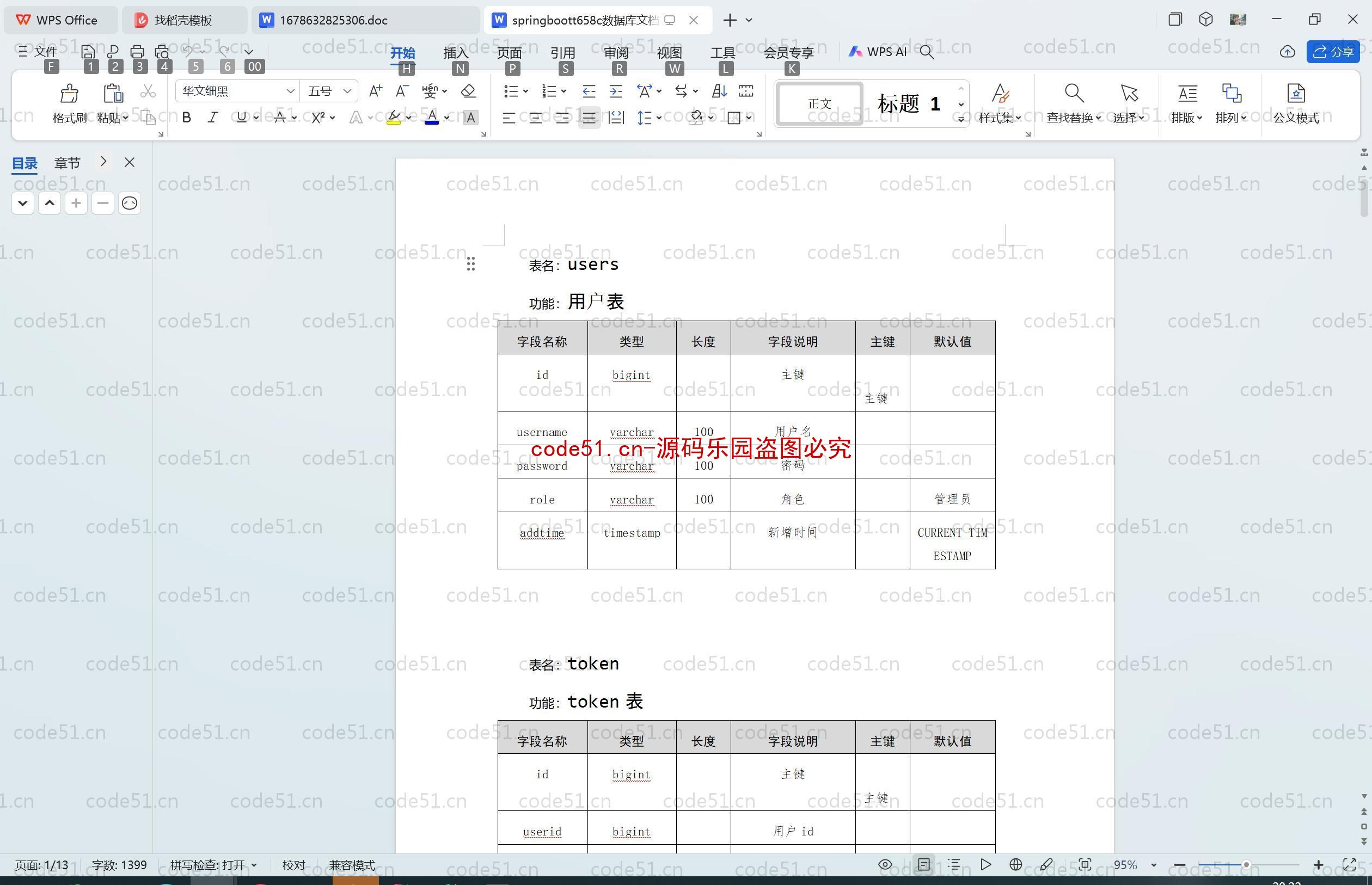Expand the bullet list dropdown arrow
1372x885 pixels.
click(x=525, y=91)
